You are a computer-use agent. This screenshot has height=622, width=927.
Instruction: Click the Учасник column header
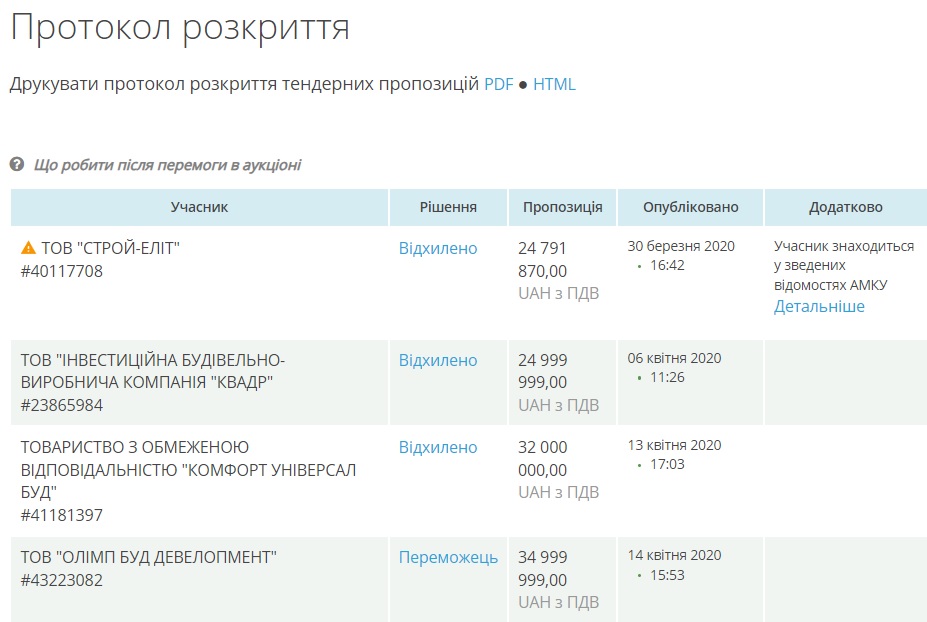[x=199, y=208]
